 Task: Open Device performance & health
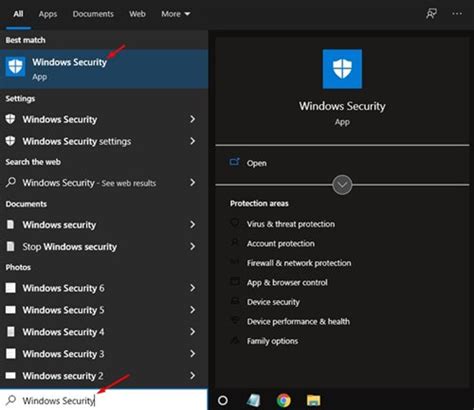point(298,322)
